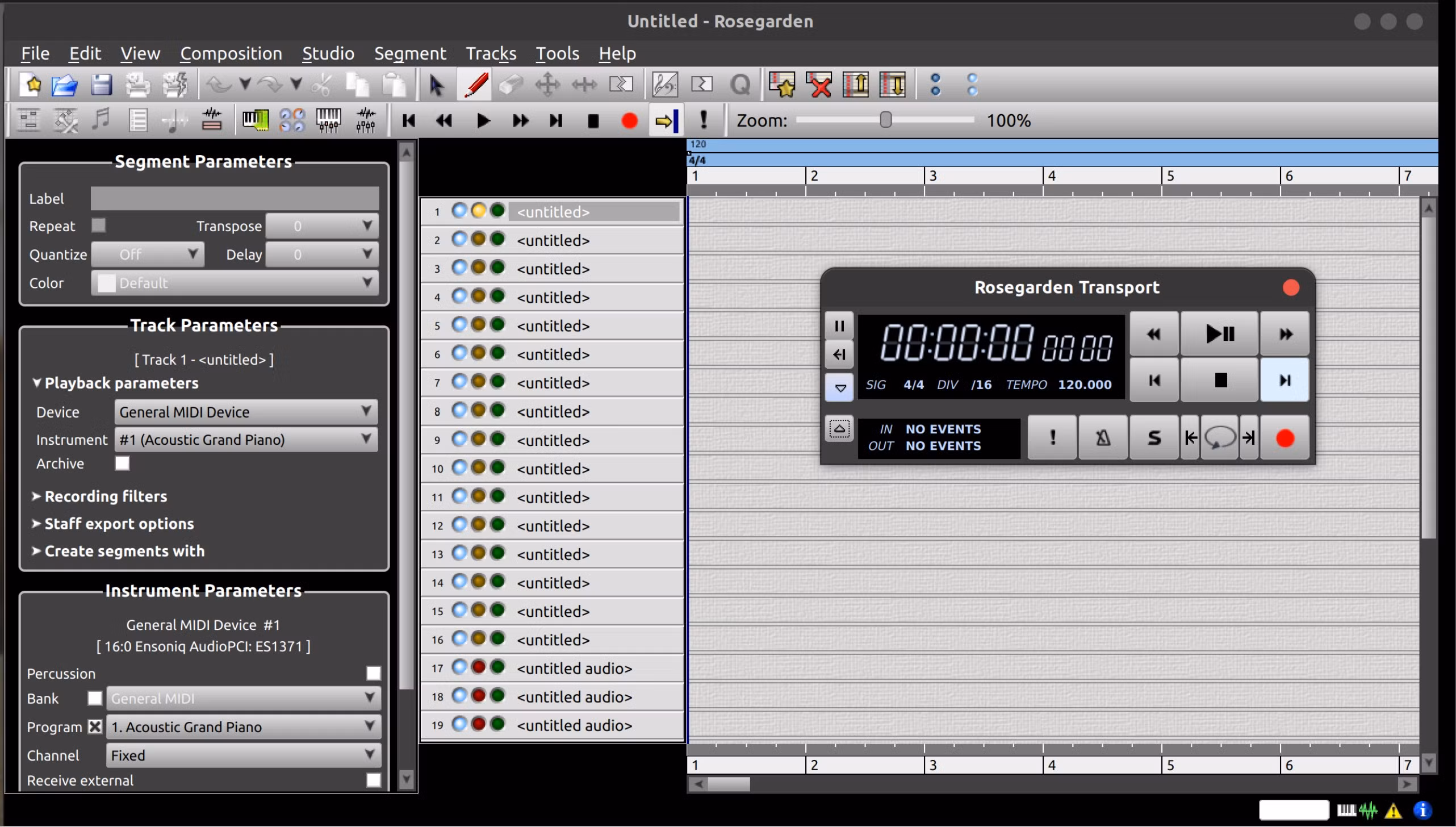Expand the Recording filters section

[x=99, y=496]
